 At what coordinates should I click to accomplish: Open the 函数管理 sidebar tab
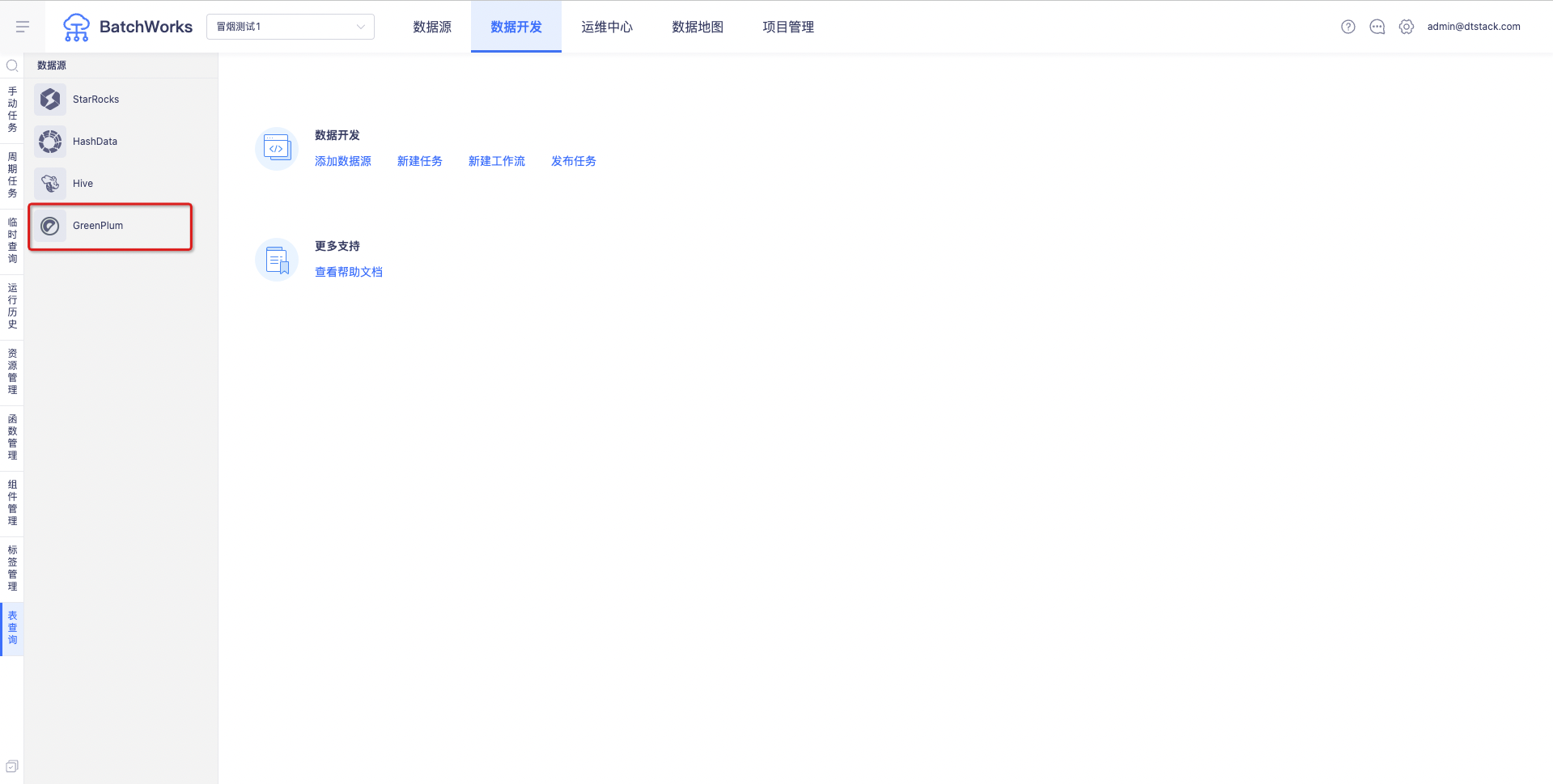pyautogui.click(x=12, y=437)
